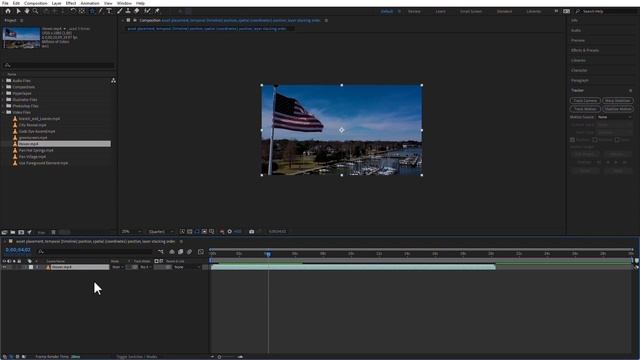Select the Roto Brush tool
Screen dimensions: 640x360
147,11
